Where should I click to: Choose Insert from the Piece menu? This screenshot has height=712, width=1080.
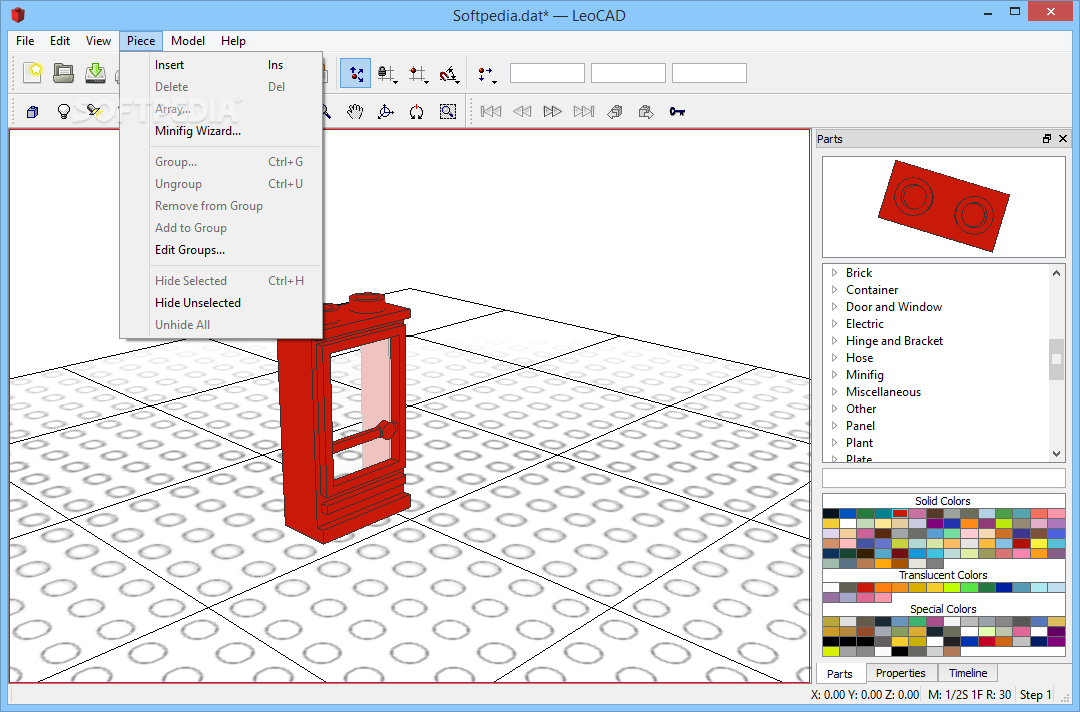[221, 65]
